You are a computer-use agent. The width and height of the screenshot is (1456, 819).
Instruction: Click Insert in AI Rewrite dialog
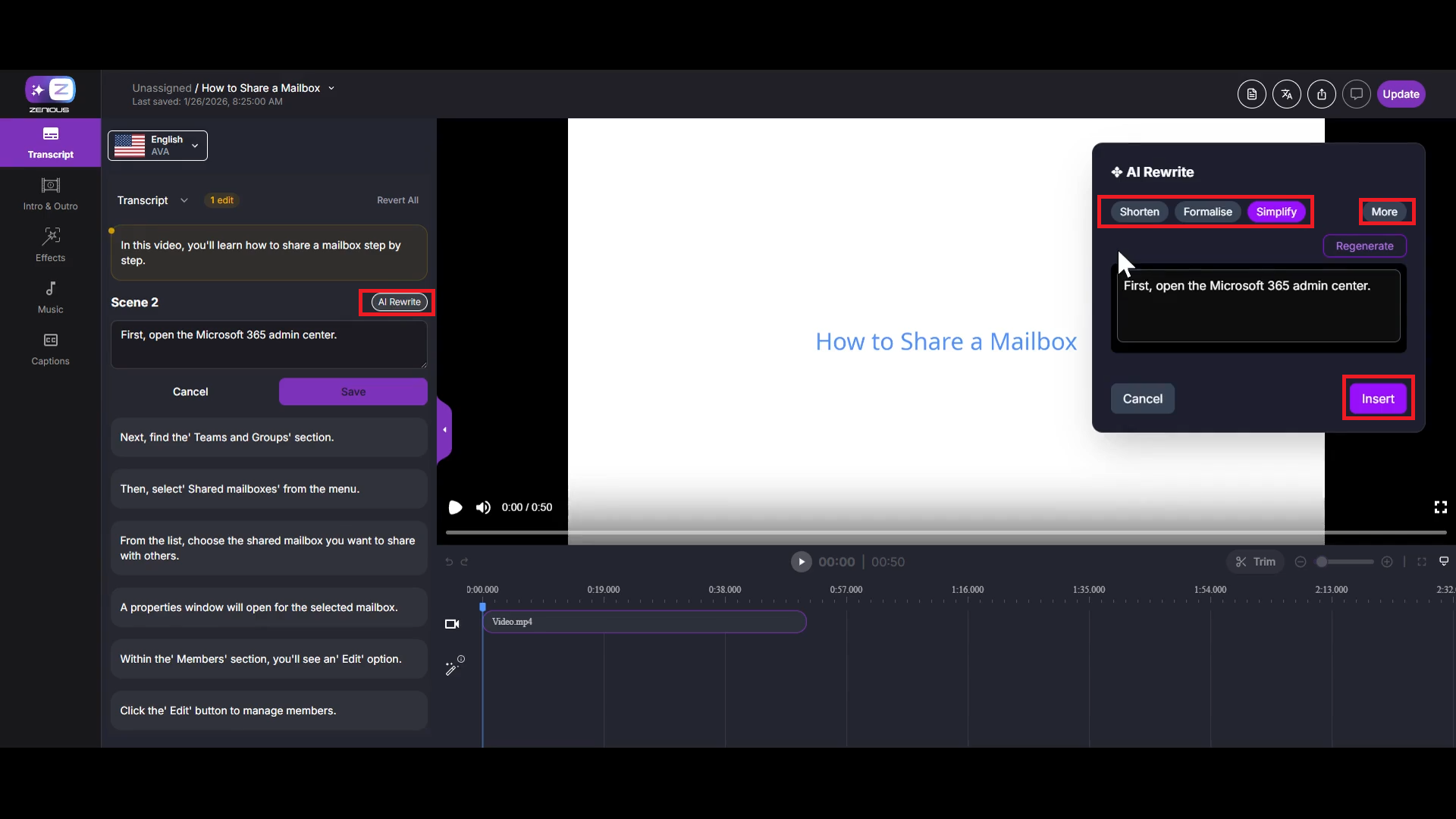pos(1377,399)
